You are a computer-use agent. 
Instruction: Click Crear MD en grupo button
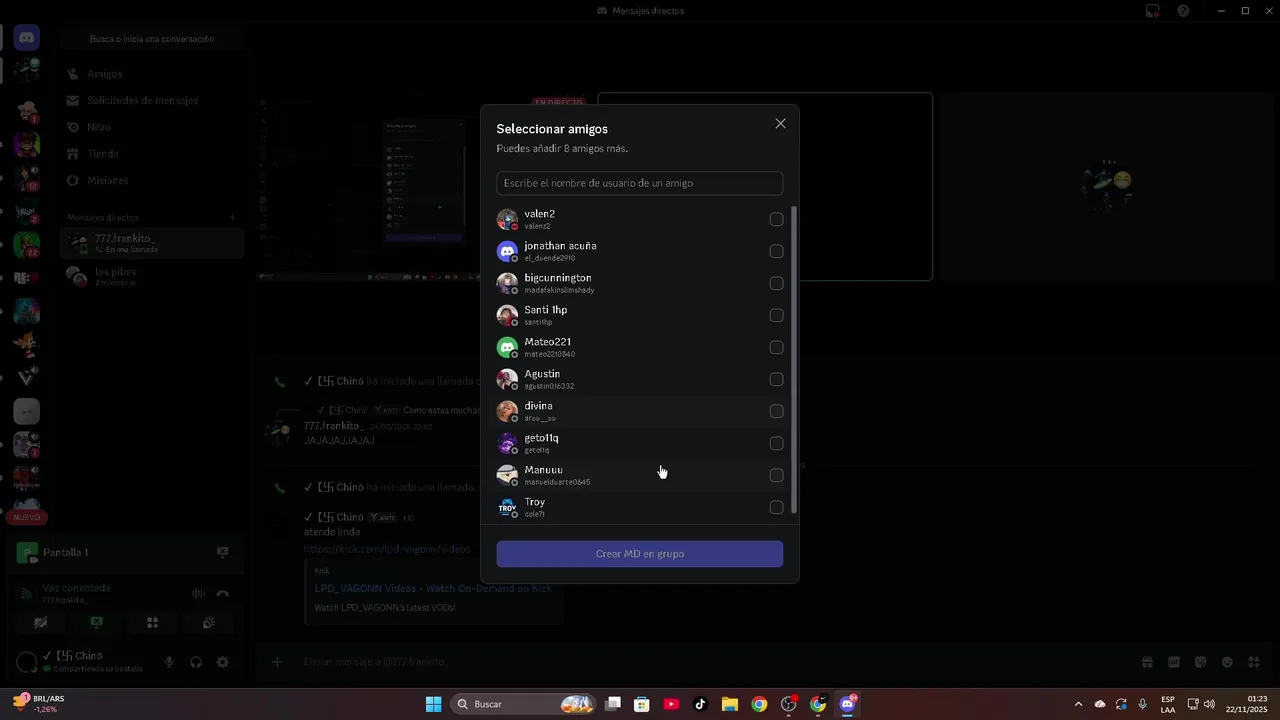click(639, 554)
